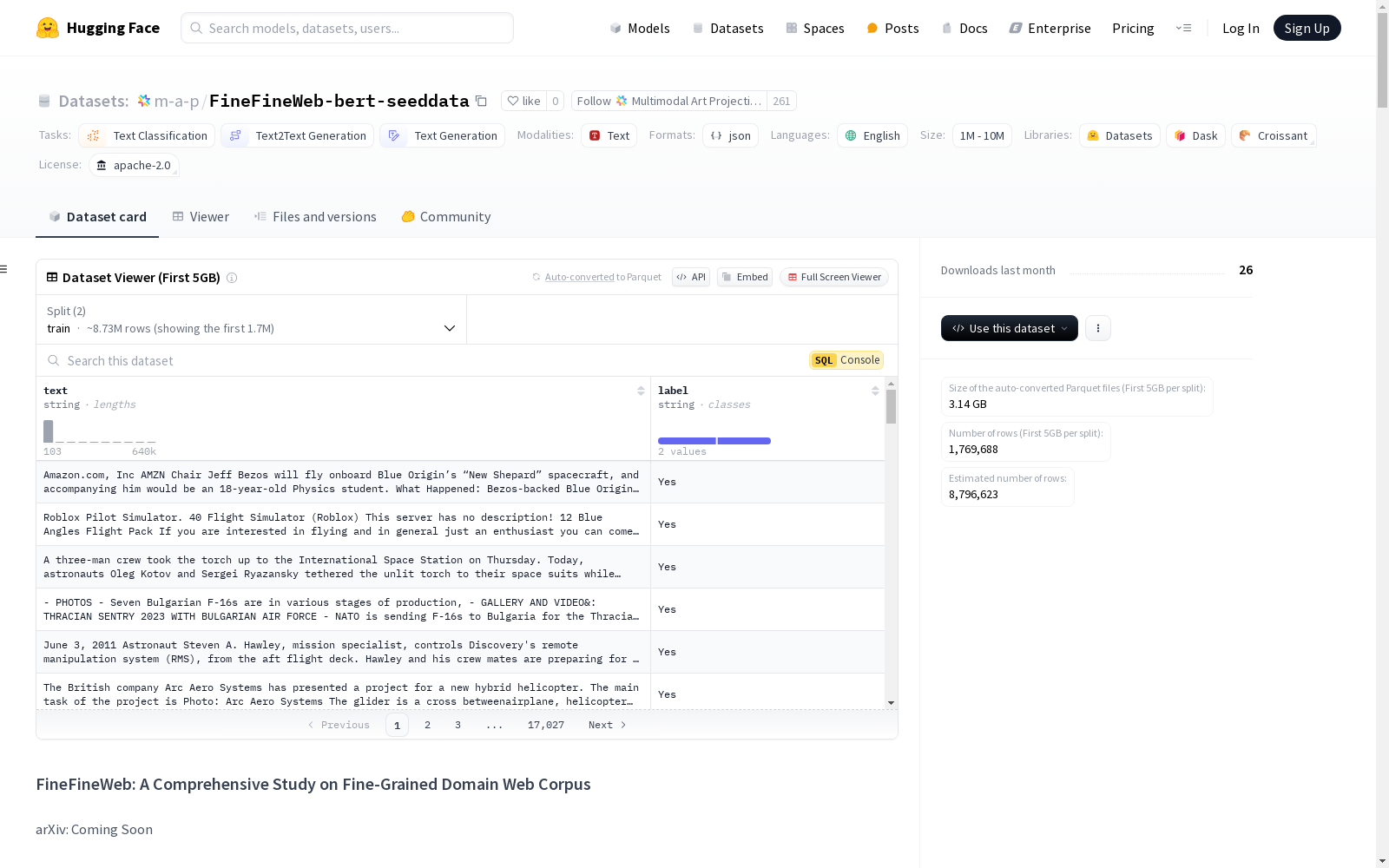
Task: Open Posts in top navigation
Action: pos(892,28)
